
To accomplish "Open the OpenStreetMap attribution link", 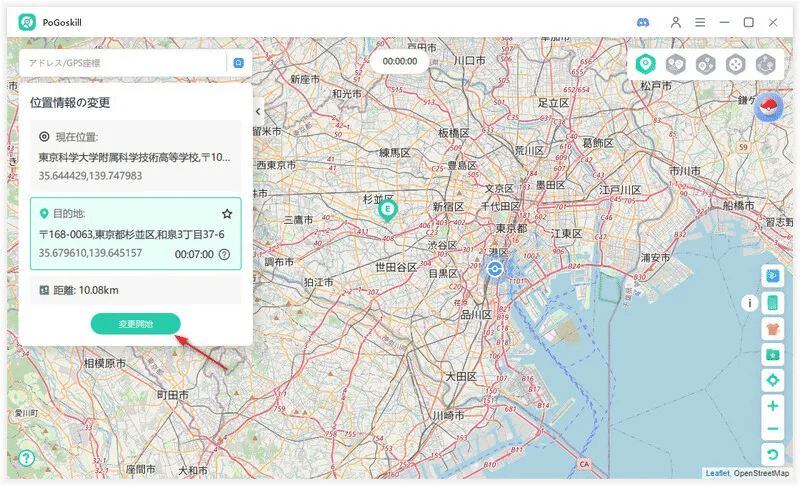I will (x=762, y=473).
